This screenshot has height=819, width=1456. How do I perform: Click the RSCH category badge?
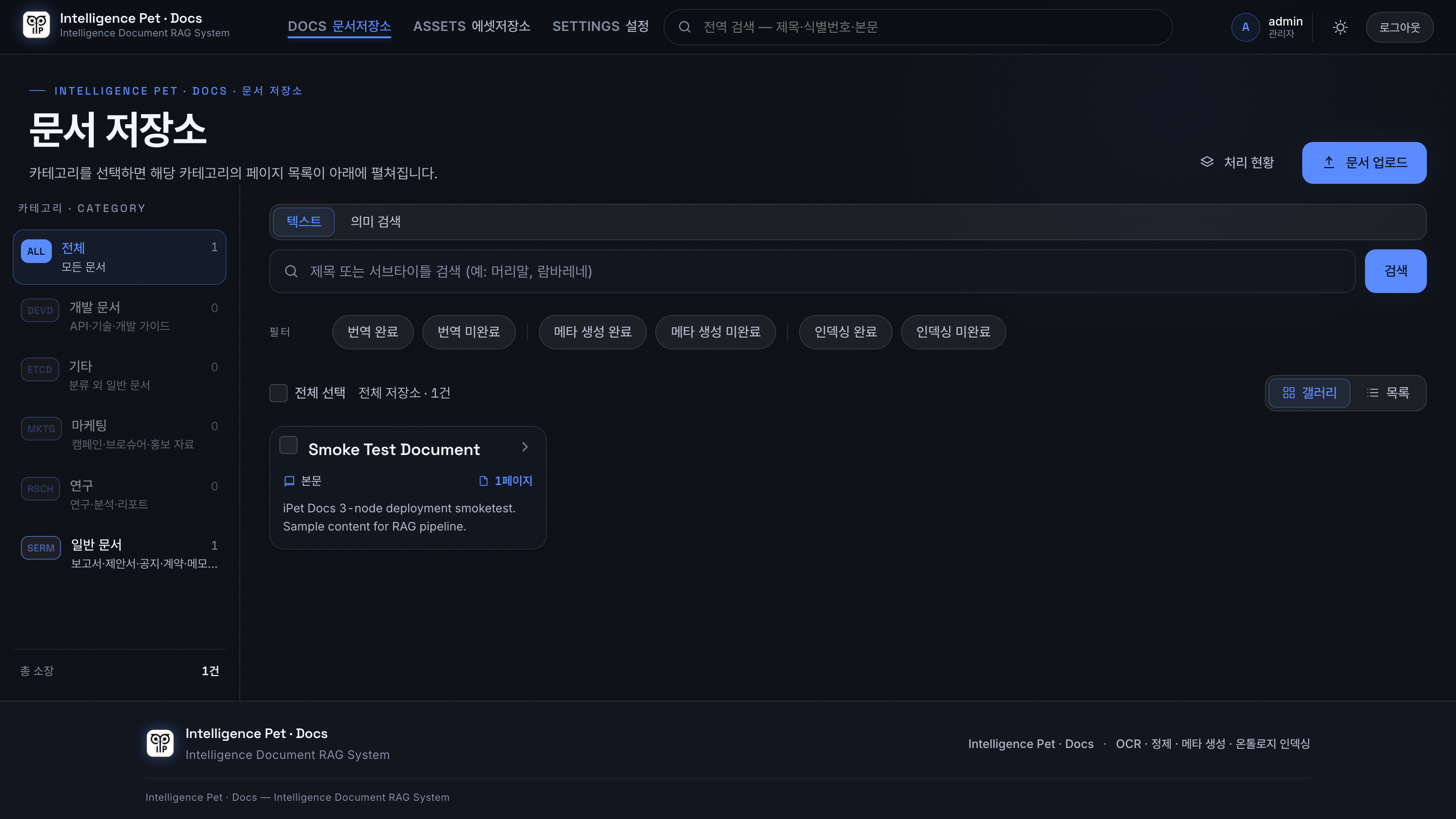point(40,489)
